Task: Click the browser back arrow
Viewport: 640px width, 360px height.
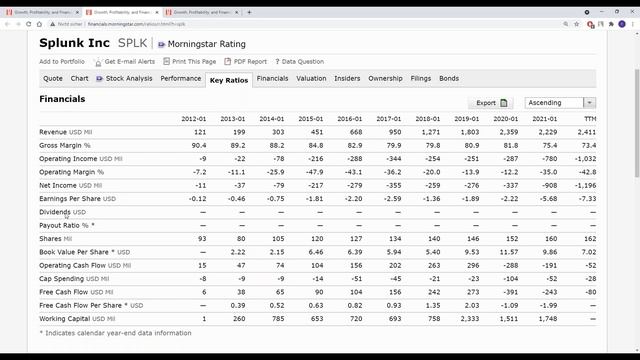Action: coord(7,24)
